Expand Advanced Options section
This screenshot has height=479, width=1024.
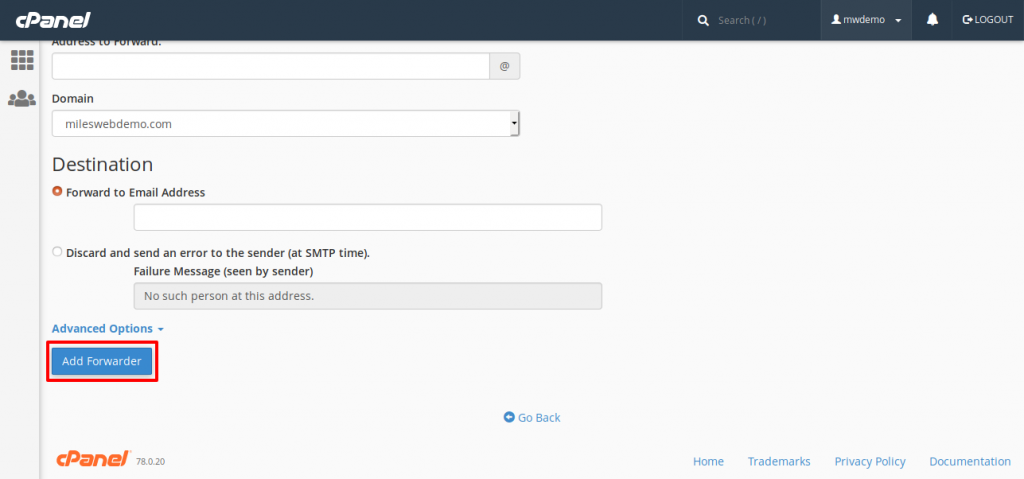coord(107,329)
